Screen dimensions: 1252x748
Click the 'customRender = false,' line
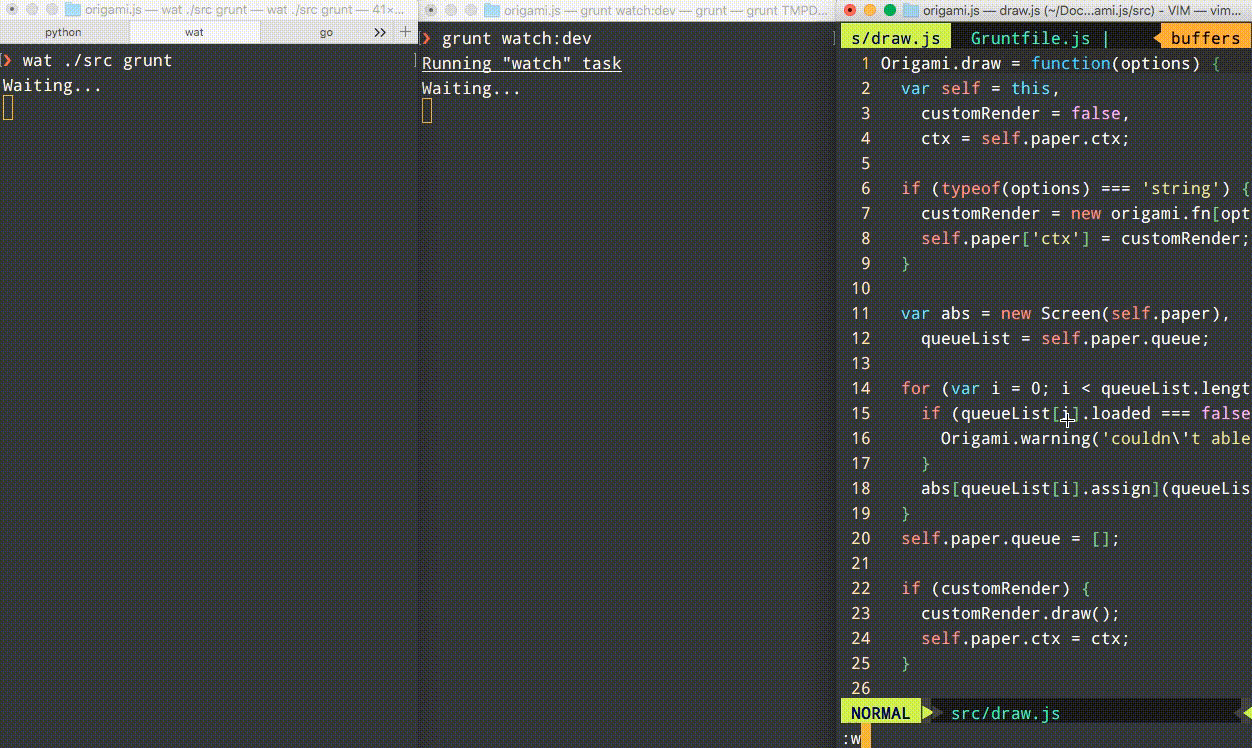click(1025, 113)
